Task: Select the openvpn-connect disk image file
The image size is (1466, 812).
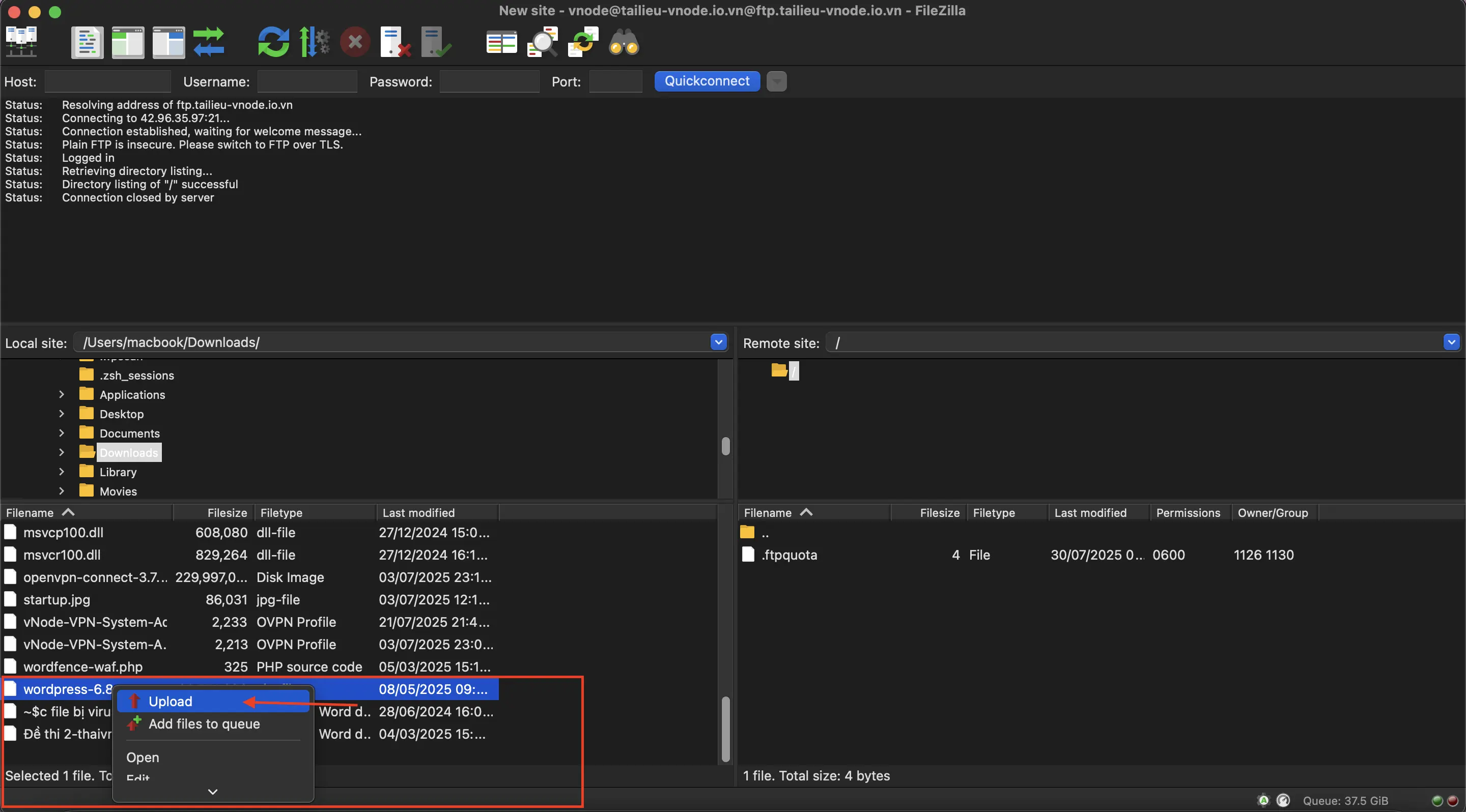Action: (x=250, y=577)
